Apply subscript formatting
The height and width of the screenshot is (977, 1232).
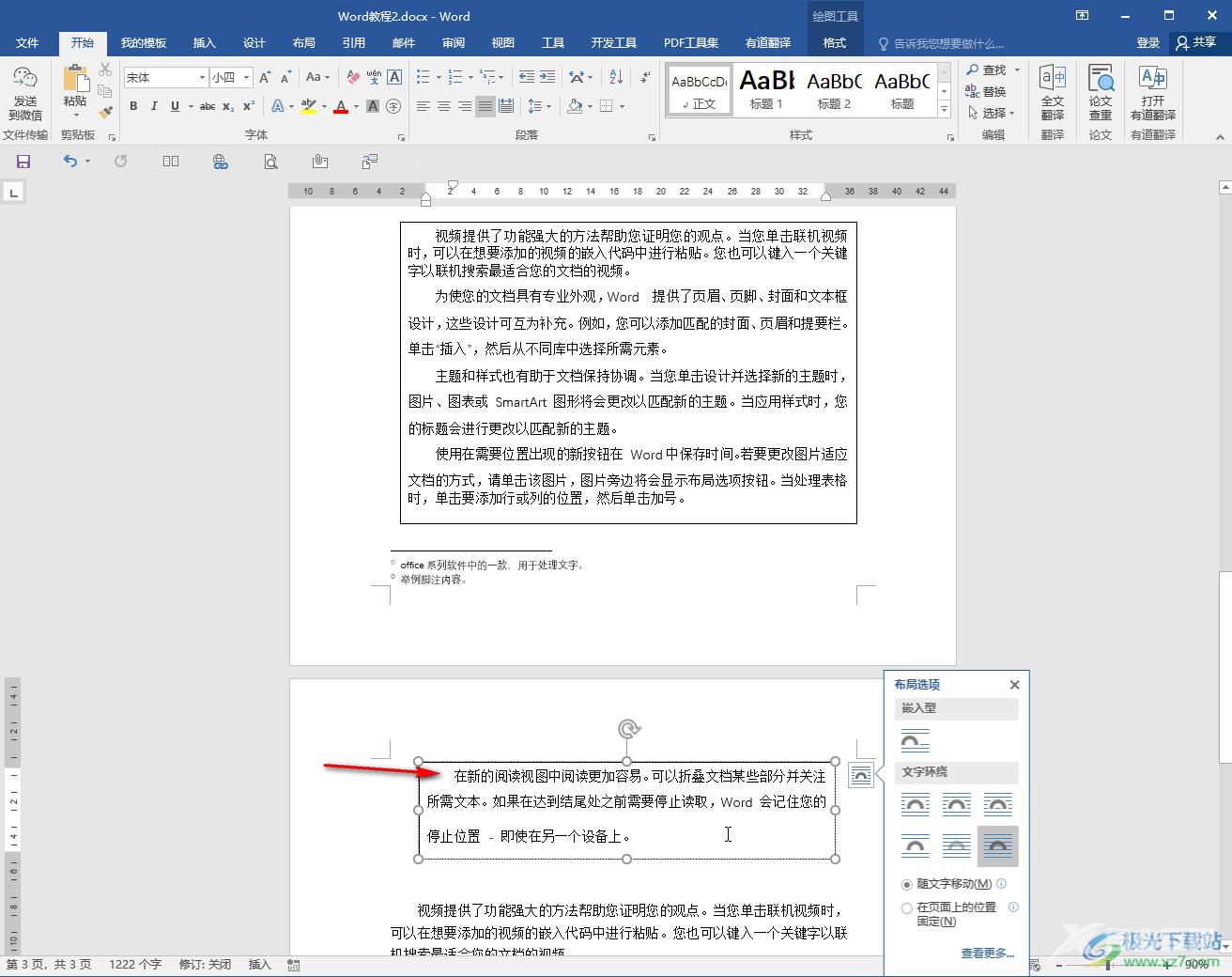coord(228,106)
